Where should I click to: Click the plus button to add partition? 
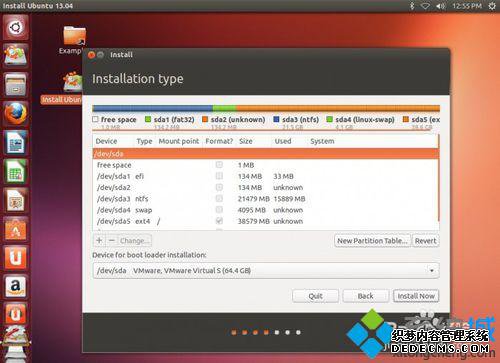[99, 240]
